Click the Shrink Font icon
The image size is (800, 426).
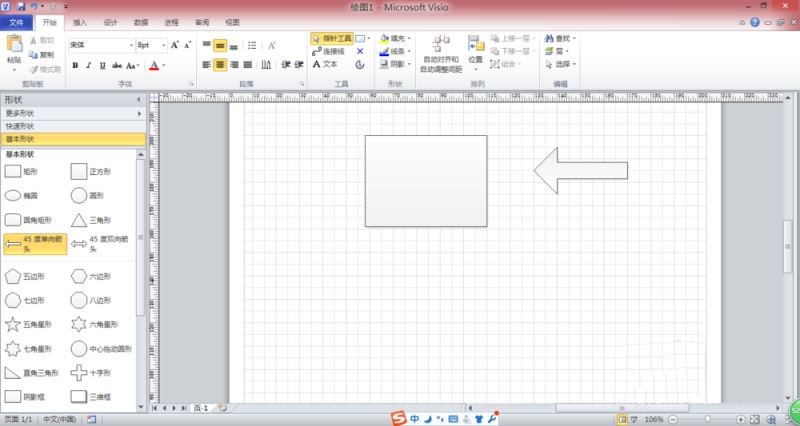click(188, 45)
